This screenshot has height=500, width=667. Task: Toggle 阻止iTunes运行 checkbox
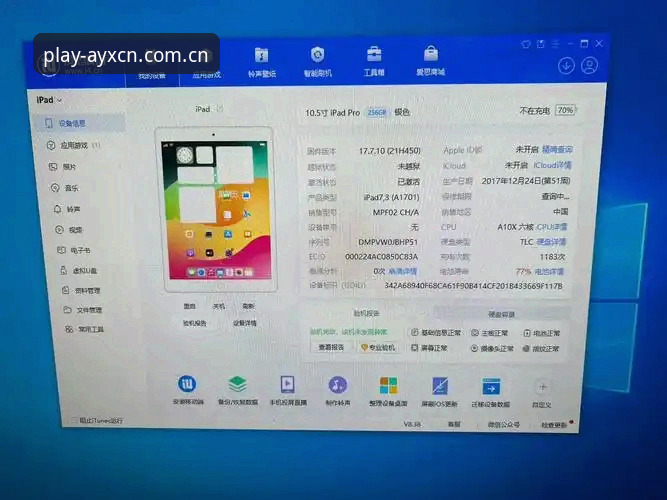[x=74, y=420]
